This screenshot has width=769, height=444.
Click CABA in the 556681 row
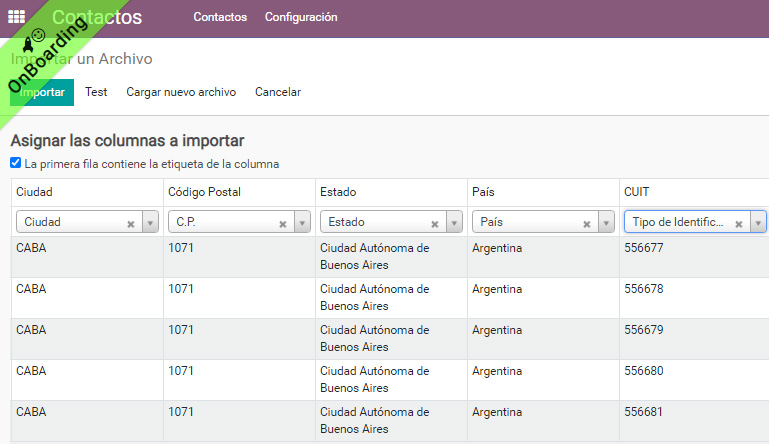(x=31, y=412)
